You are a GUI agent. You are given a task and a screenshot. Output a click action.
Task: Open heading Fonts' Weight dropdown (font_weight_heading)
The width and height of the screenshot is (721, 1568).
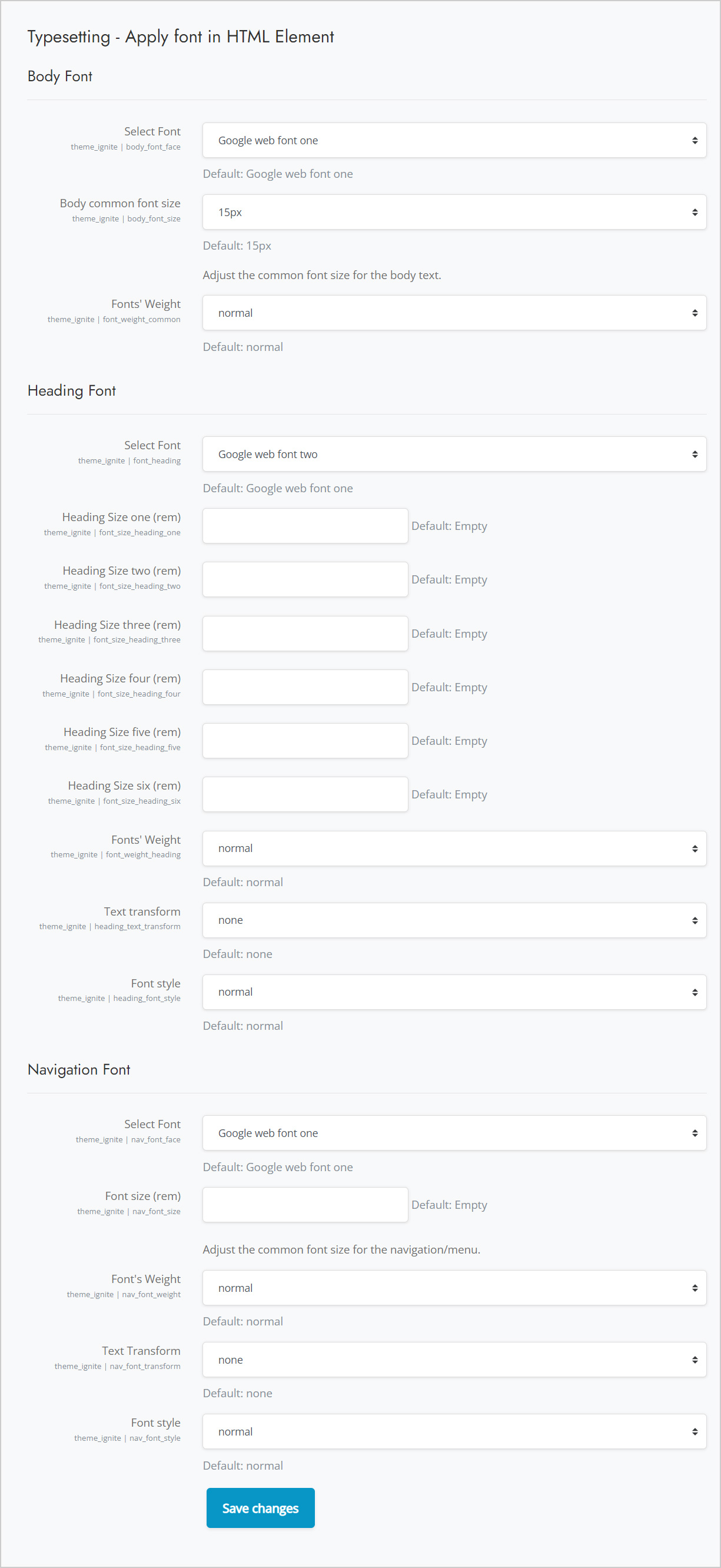(x=454, y=848)
